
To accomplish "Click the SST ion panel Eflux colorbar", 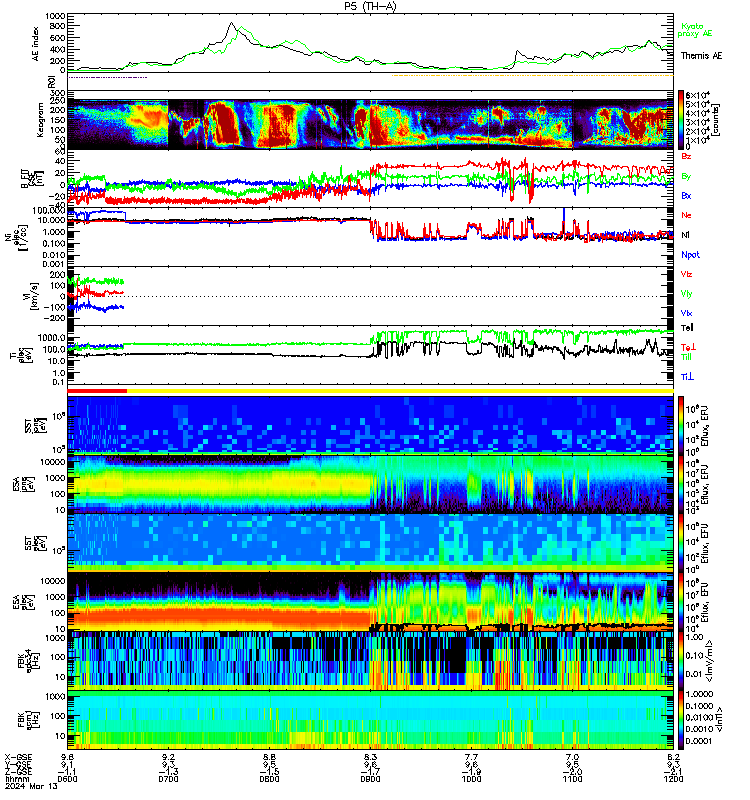I will (x=681, y=425).
